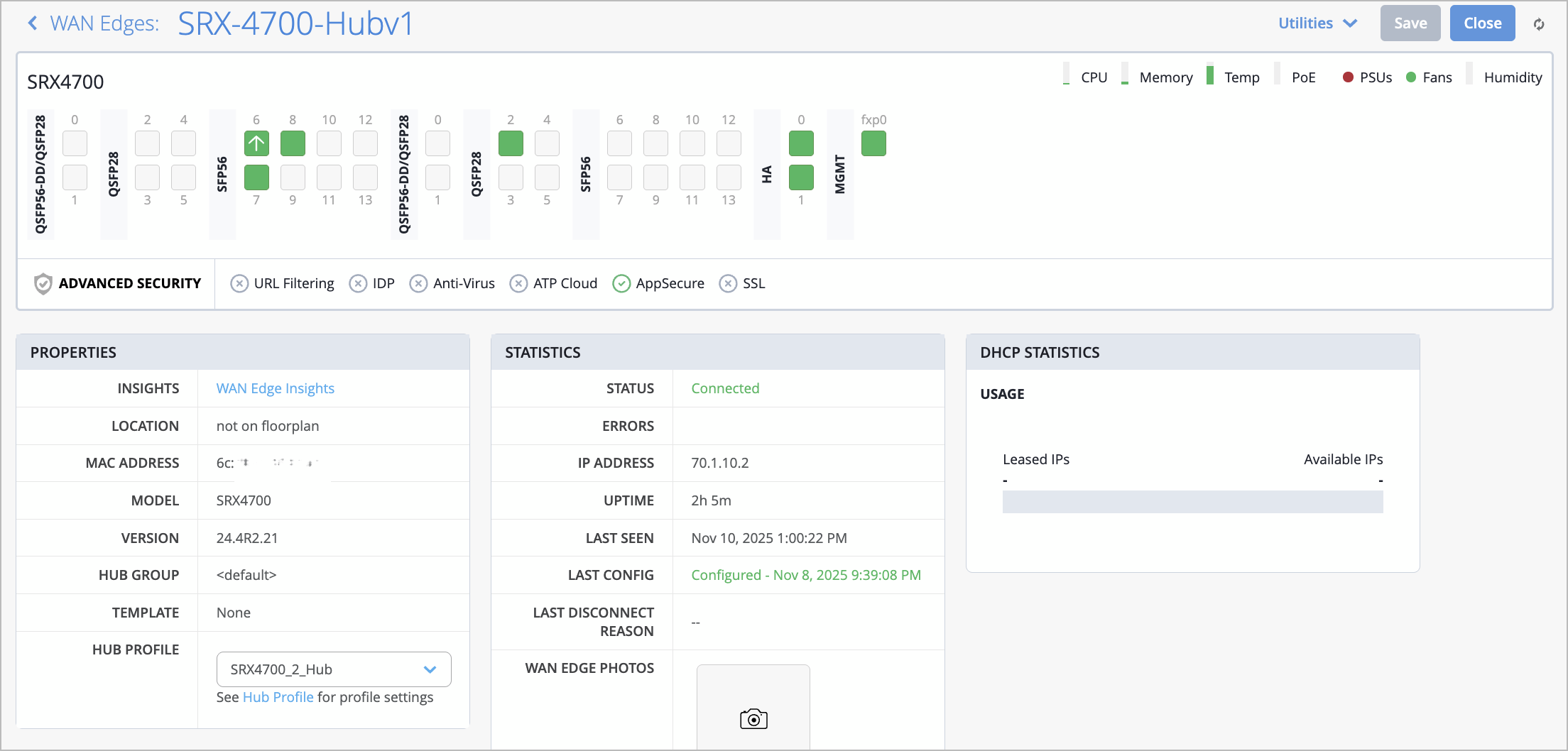Viewport: 1568px width, 751px height.
Task: Open the Utilities dropdown menu
Action: (1317, 23)
